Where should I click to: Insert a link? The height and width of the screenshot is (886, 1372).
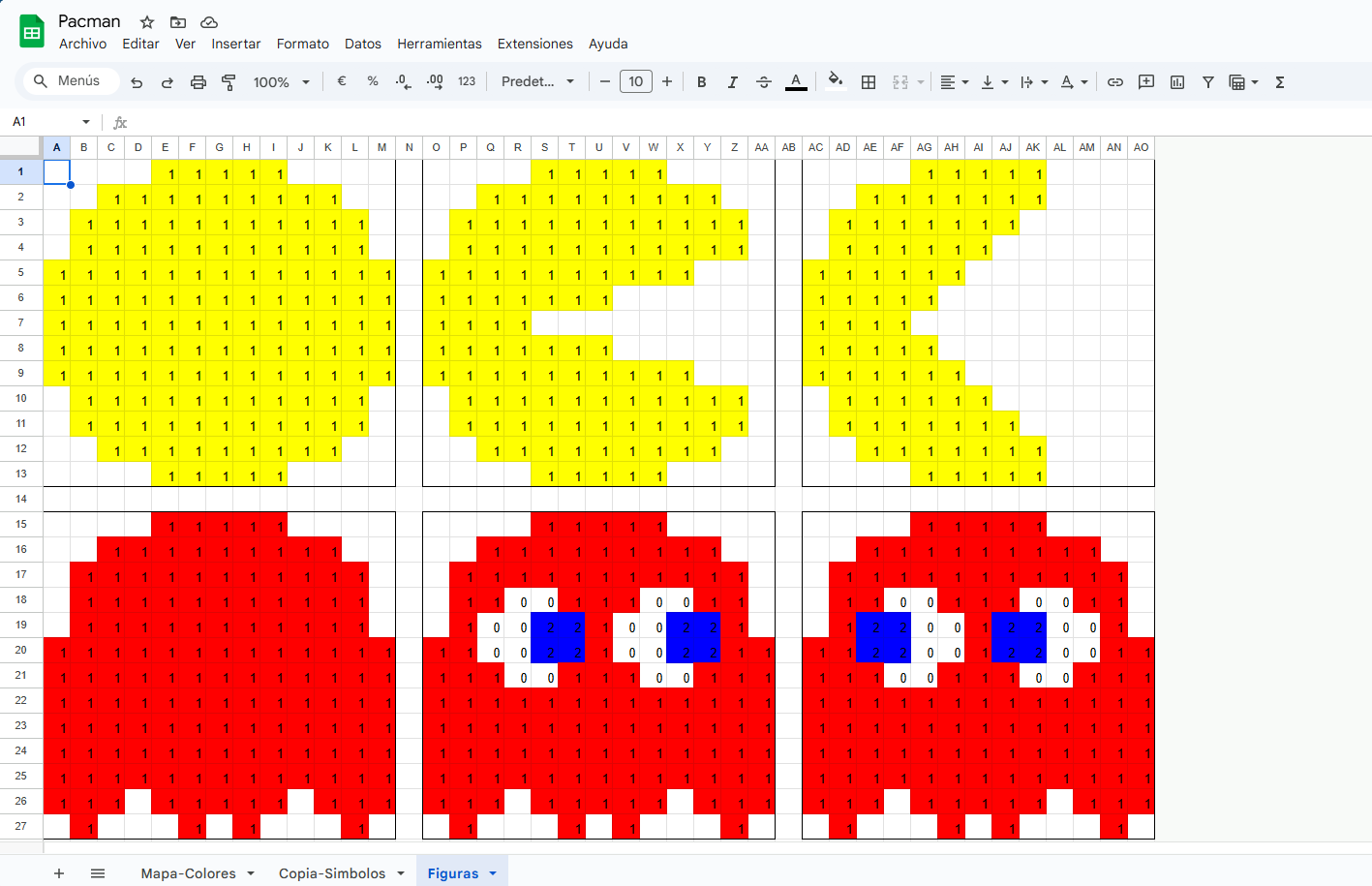click(x=1115, y=82)
